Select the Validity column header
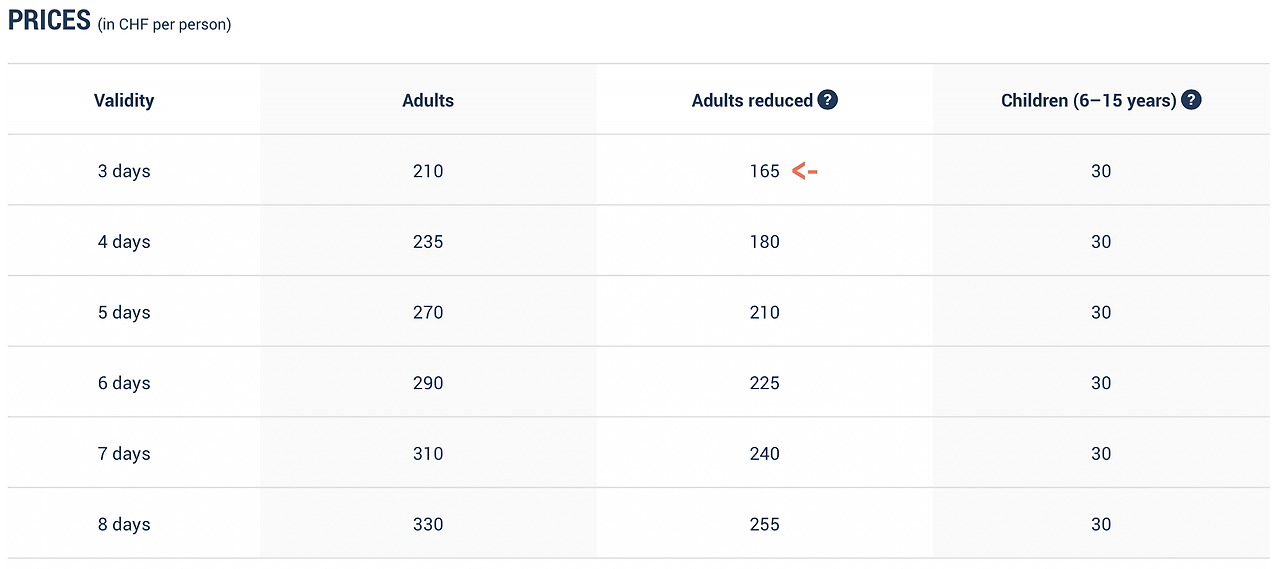Viewport: 1280px width, 569px height. [124, 100]
